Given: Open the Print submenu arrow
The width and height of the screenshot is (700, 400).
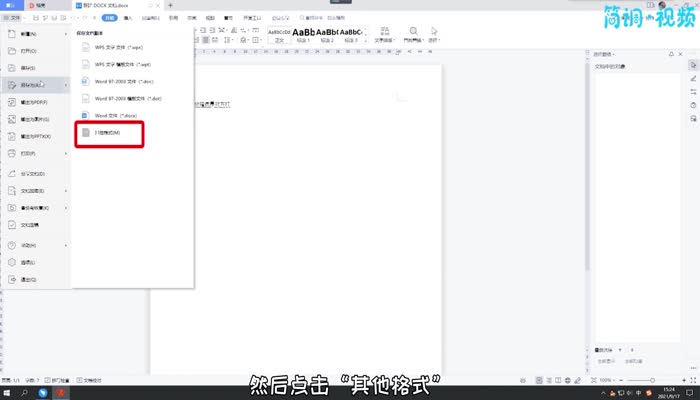Looking at the screenshot, I should point(66,153).
